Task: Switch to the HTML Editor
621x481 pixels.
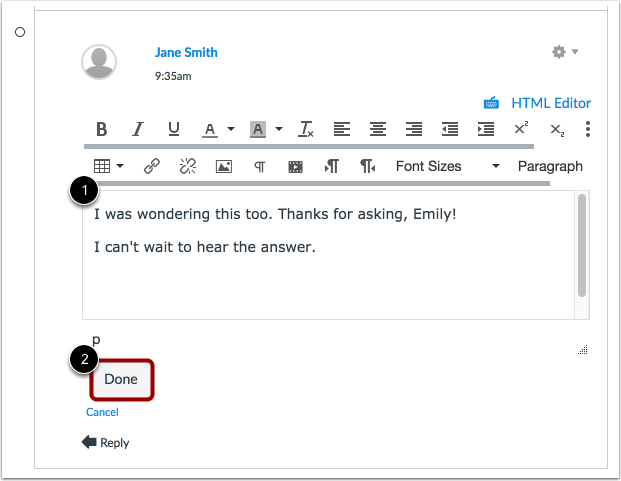Action: 551,103
